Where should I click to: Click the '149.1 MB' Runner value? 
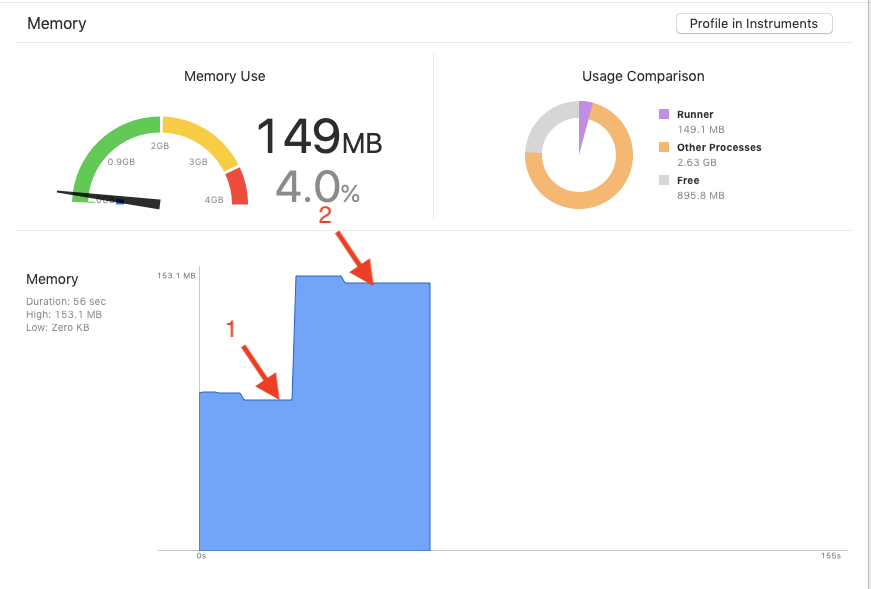point(700,129)
